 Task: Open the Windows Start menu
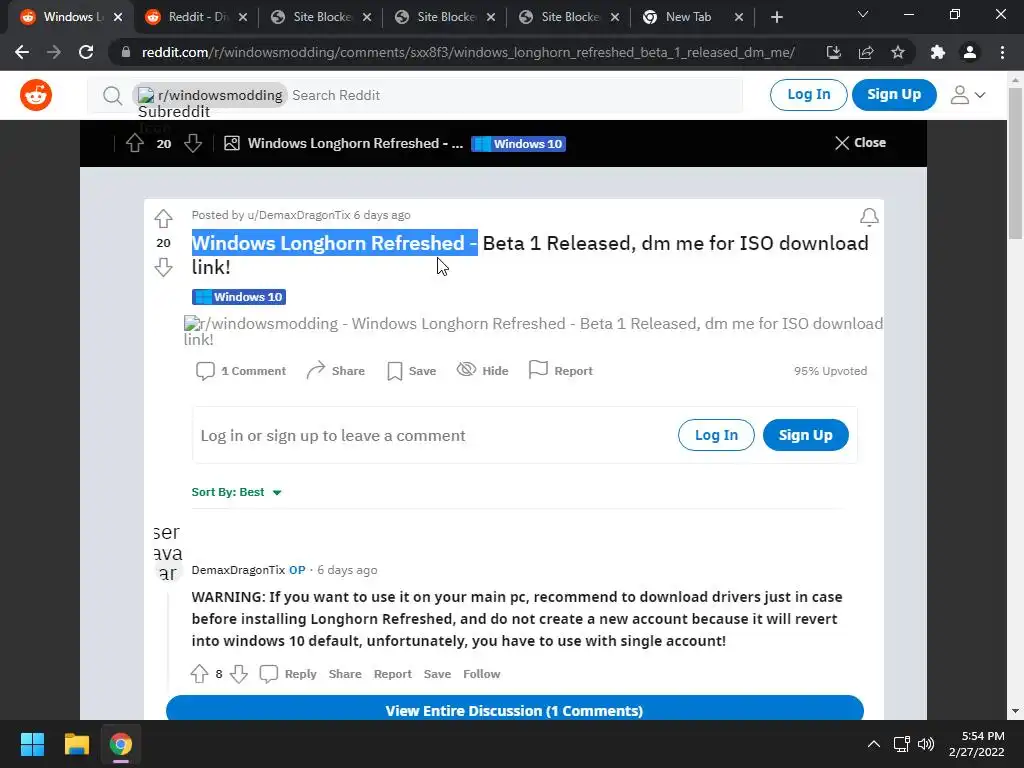point(32,744)
